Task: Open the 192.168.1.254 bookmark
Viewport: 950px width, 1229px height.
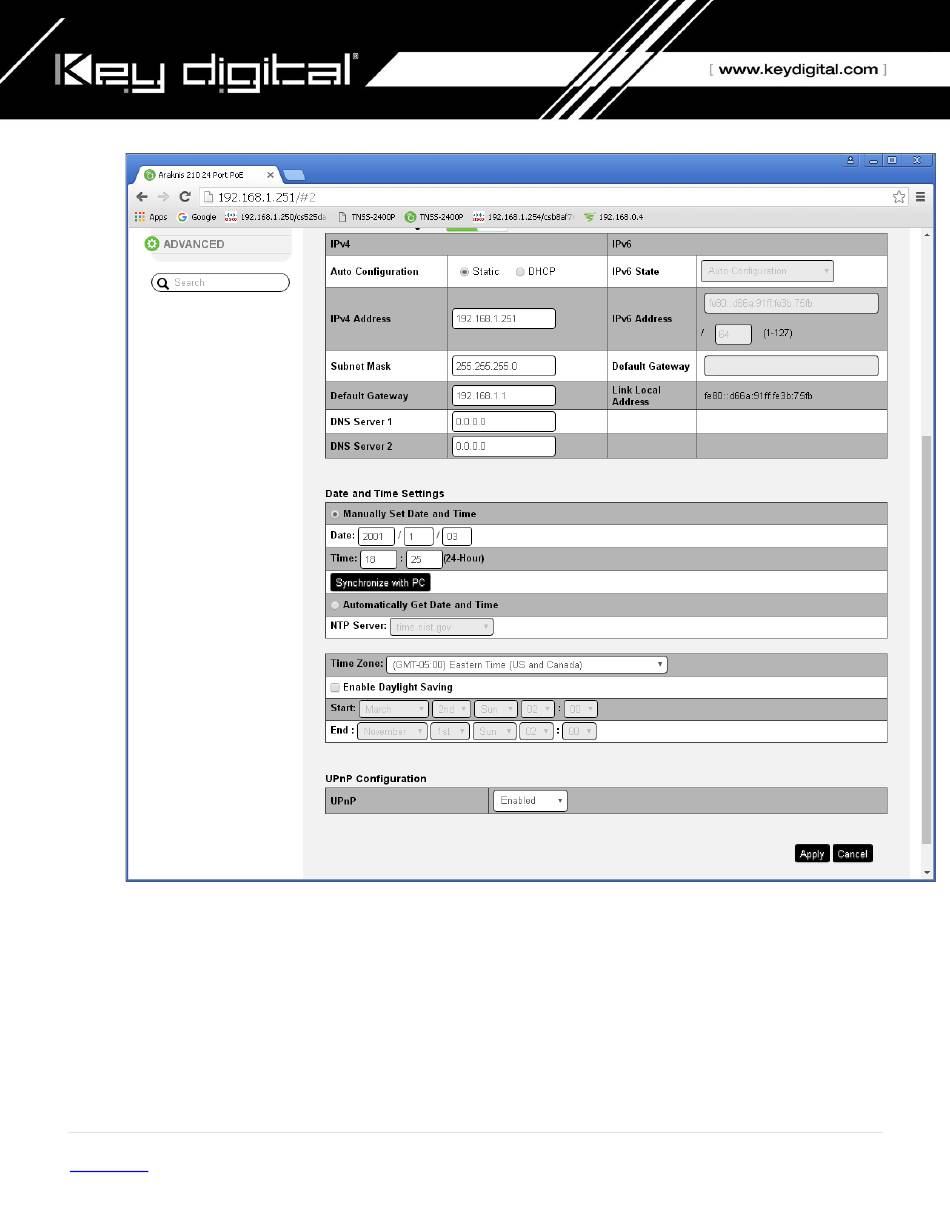Action: point(523,216)
